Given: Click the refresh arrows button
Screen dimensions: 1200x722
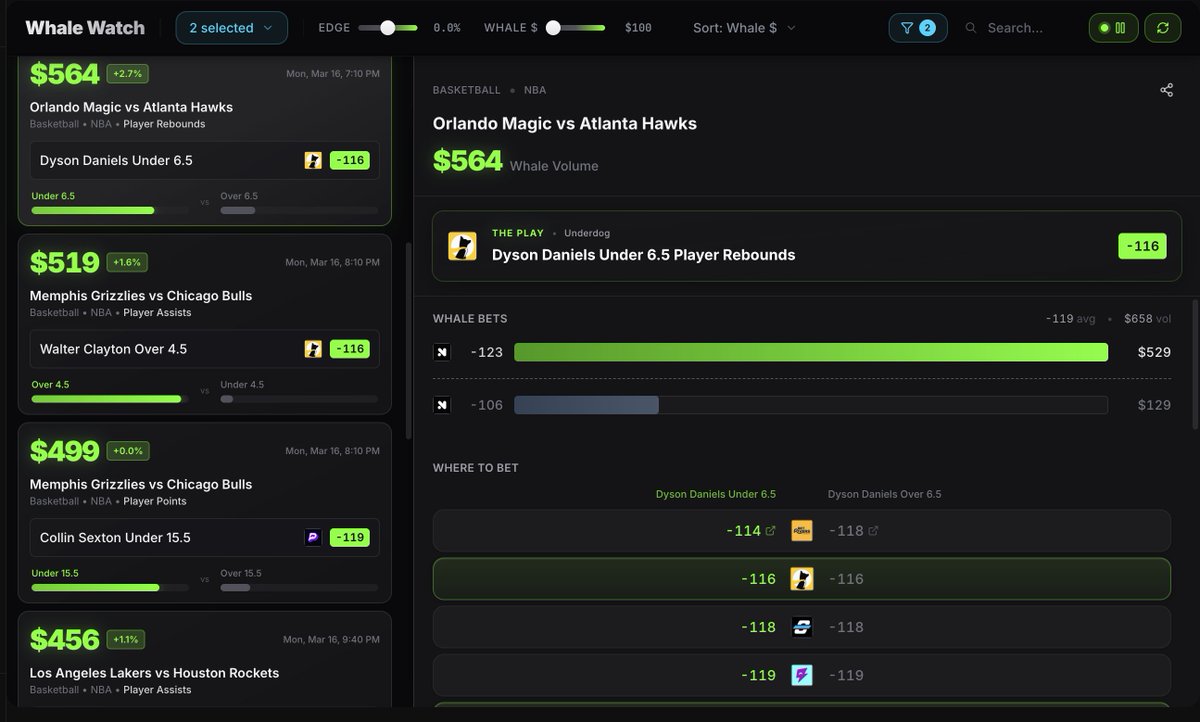Looking at the screenshot, I should [1162, 28].
